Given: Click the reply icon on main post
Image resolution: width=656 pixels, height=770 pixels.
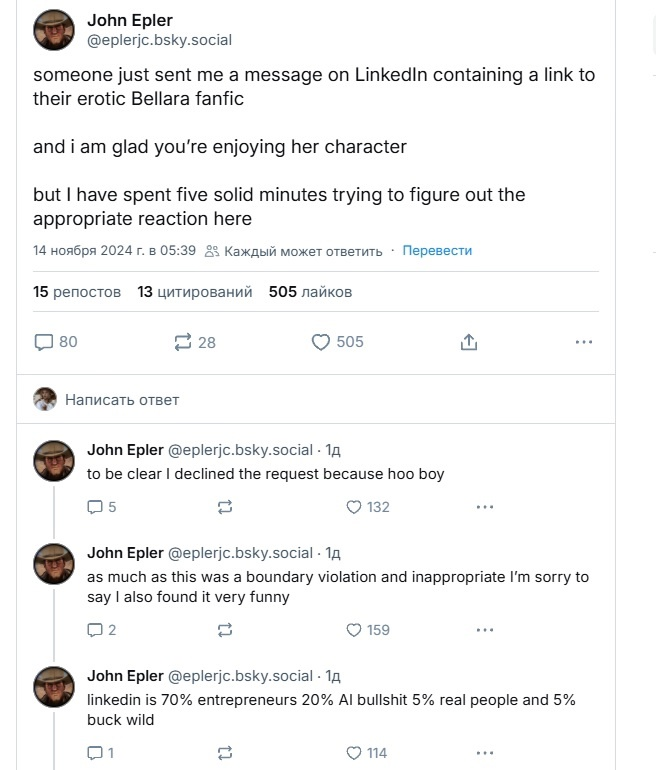Looking at the screenshot, I should [44, 342].
